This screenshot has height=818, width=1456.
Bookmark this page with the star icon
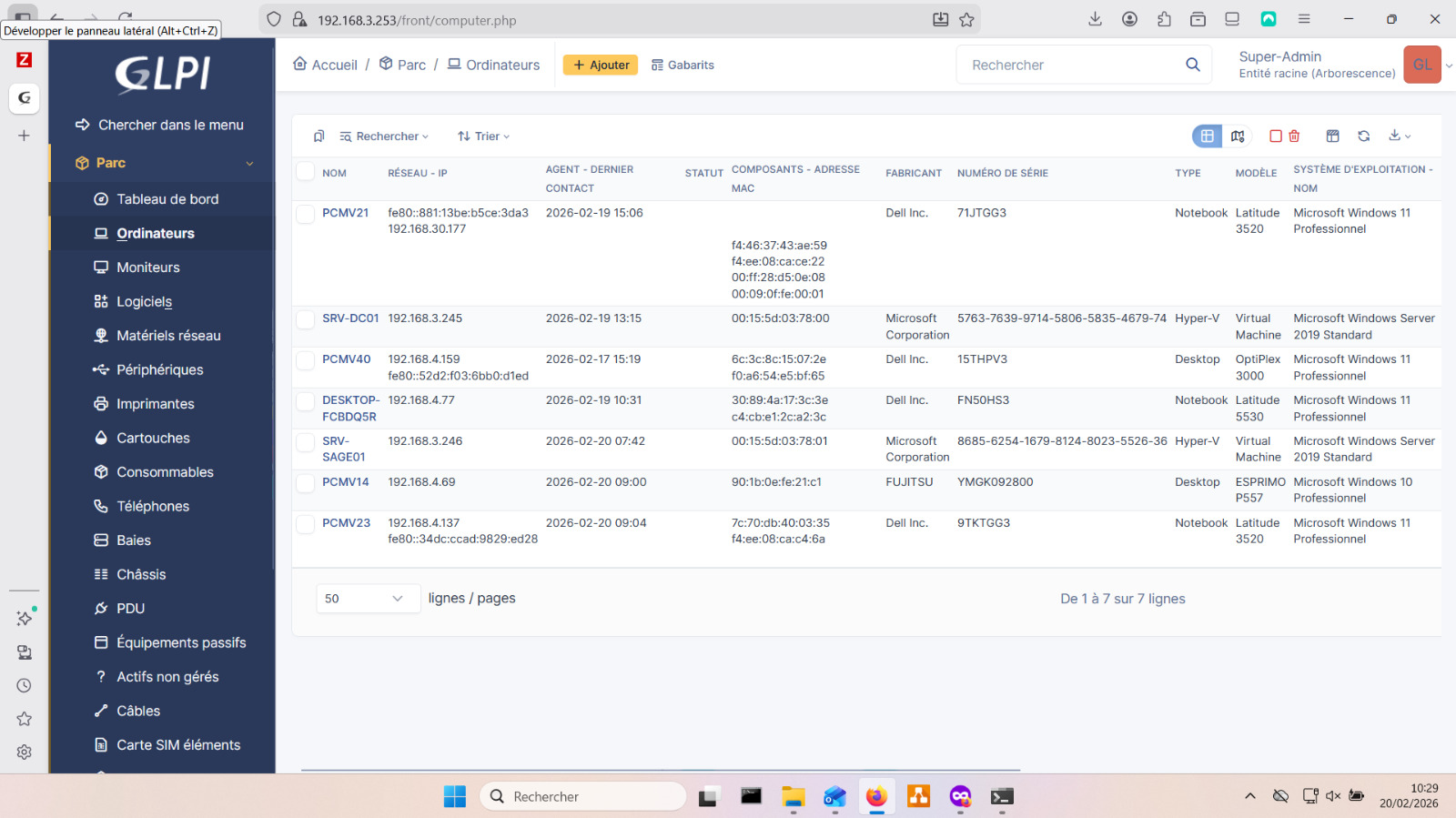966,19
